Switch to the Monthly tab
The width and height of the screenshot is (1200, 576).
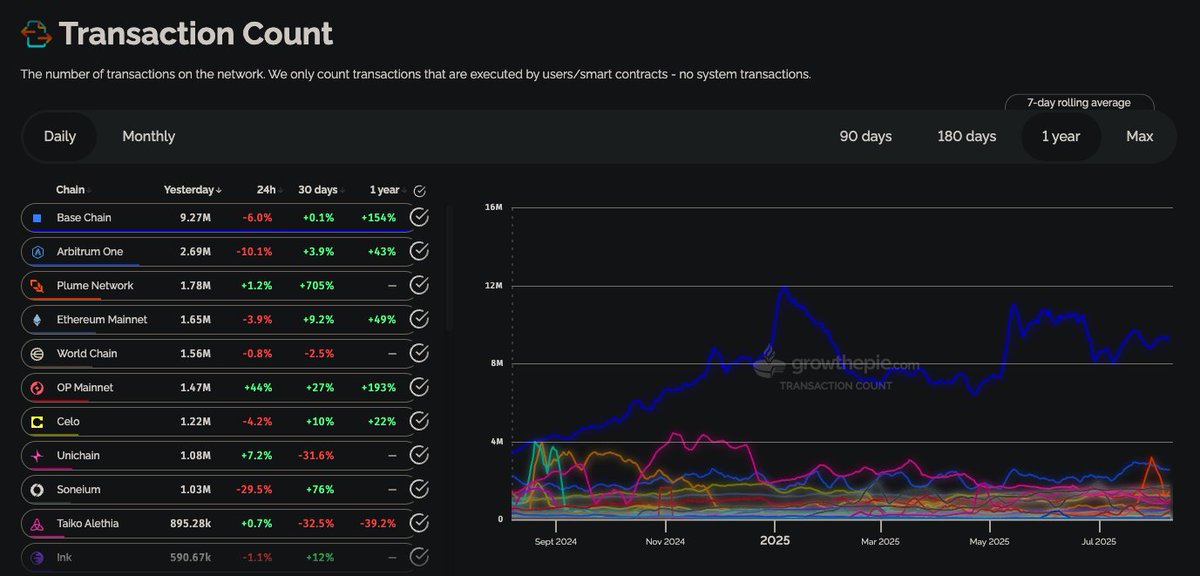point(148,137)
